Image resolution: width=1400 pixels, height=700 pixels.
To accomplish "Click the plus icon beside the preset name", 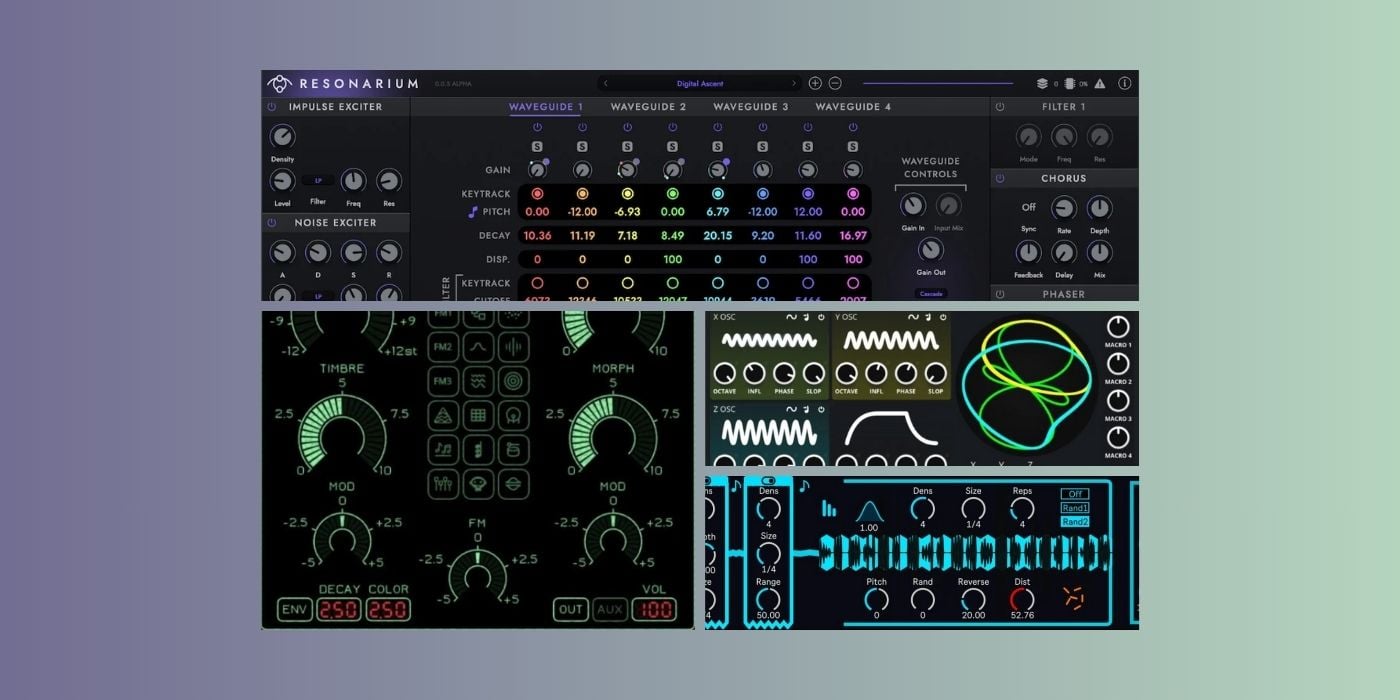I will point(815,84).
